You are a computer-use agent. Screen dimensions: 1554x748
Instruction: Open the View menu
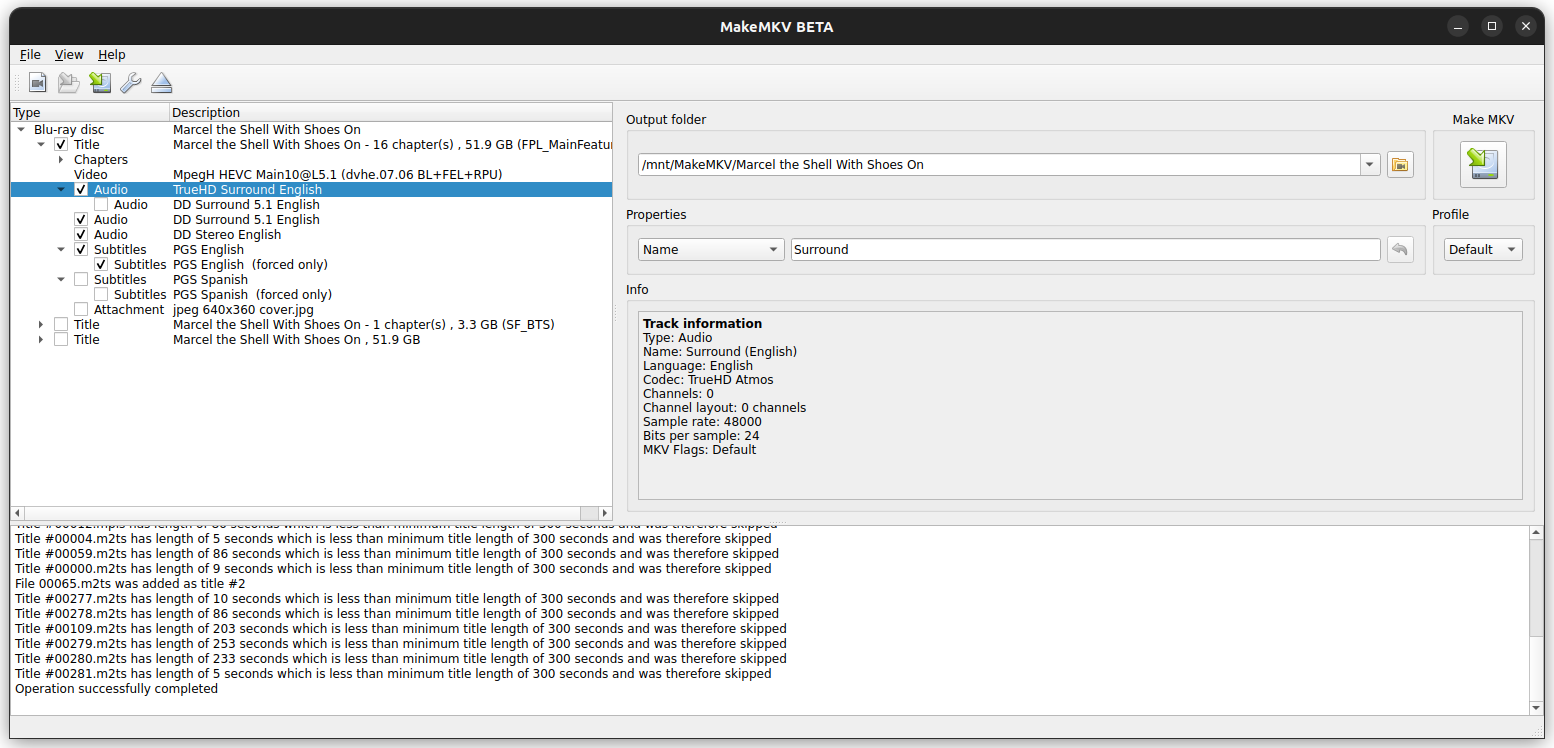[69, 55]
